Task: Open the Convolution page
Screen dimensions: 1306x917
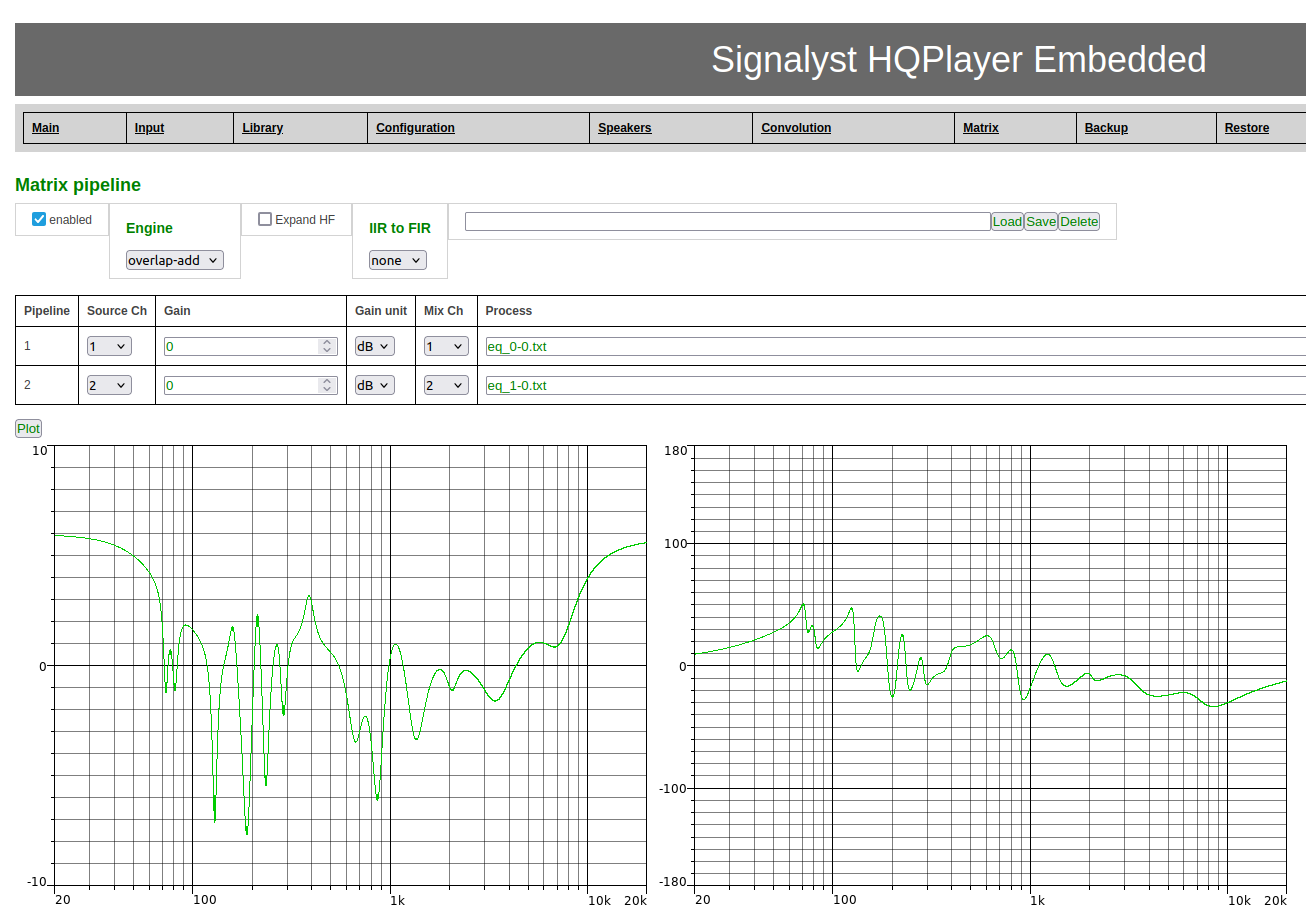Action: 796,128
